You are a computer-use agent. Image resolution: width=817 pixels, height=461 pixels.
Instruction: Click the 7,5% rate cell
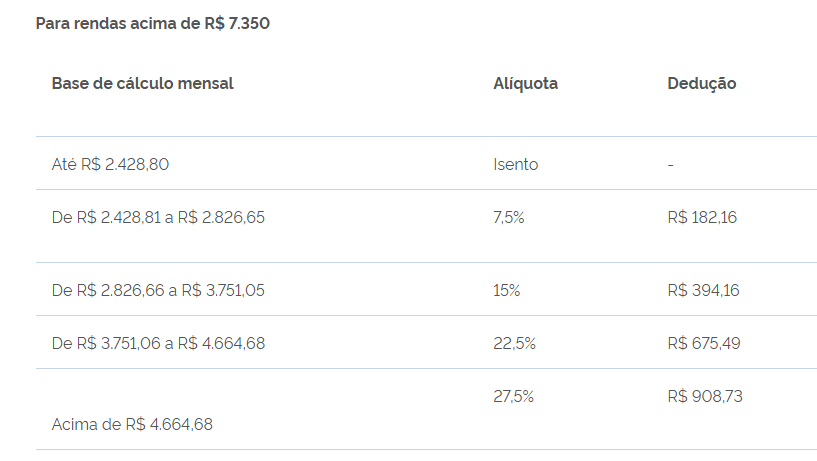pos(509,217)
